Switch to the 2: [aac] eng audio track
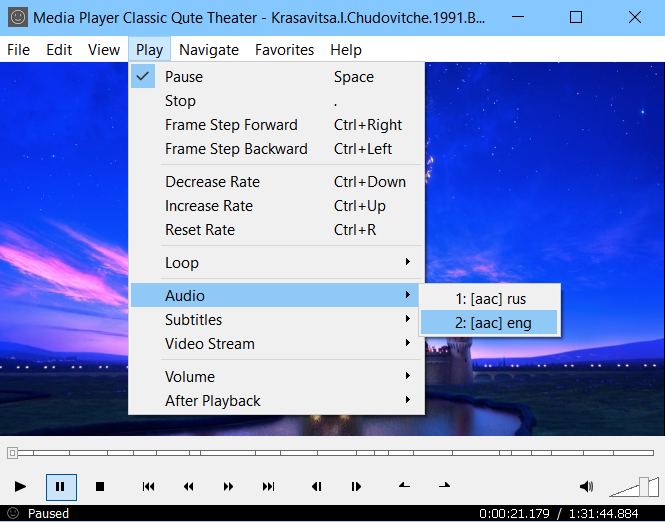Viewport: 665px width, 522px height. point(490,322)
